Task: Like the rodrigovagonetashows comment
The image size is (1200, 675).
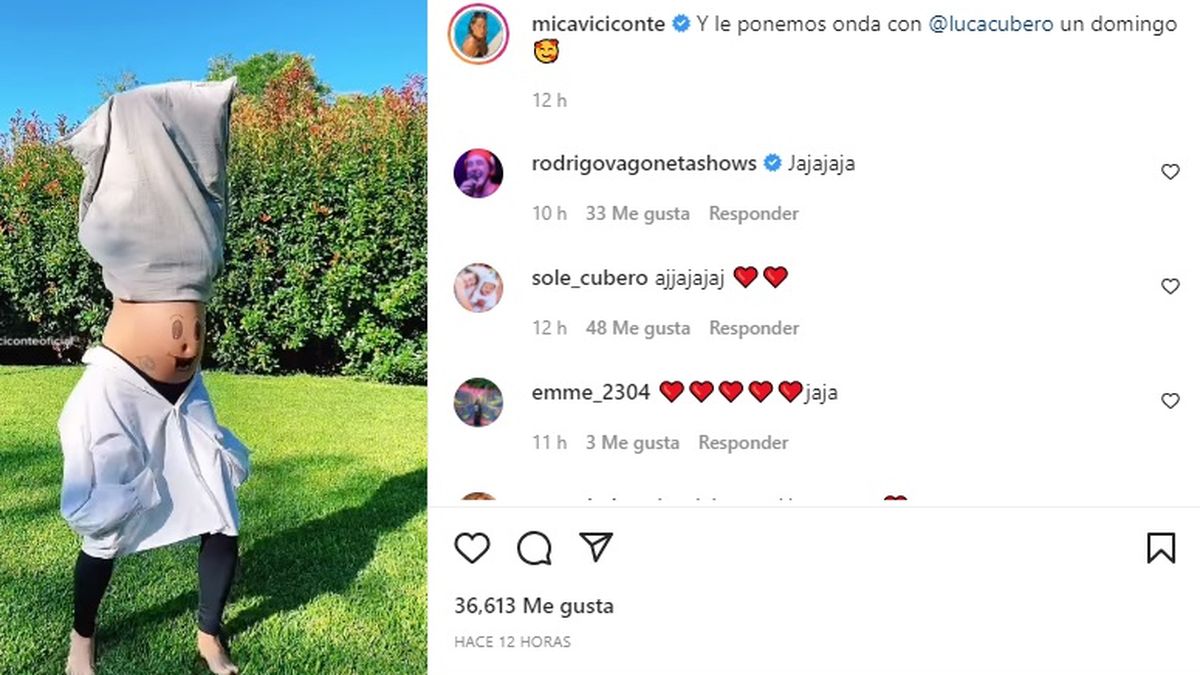Action: click(x=1170, y=172)
